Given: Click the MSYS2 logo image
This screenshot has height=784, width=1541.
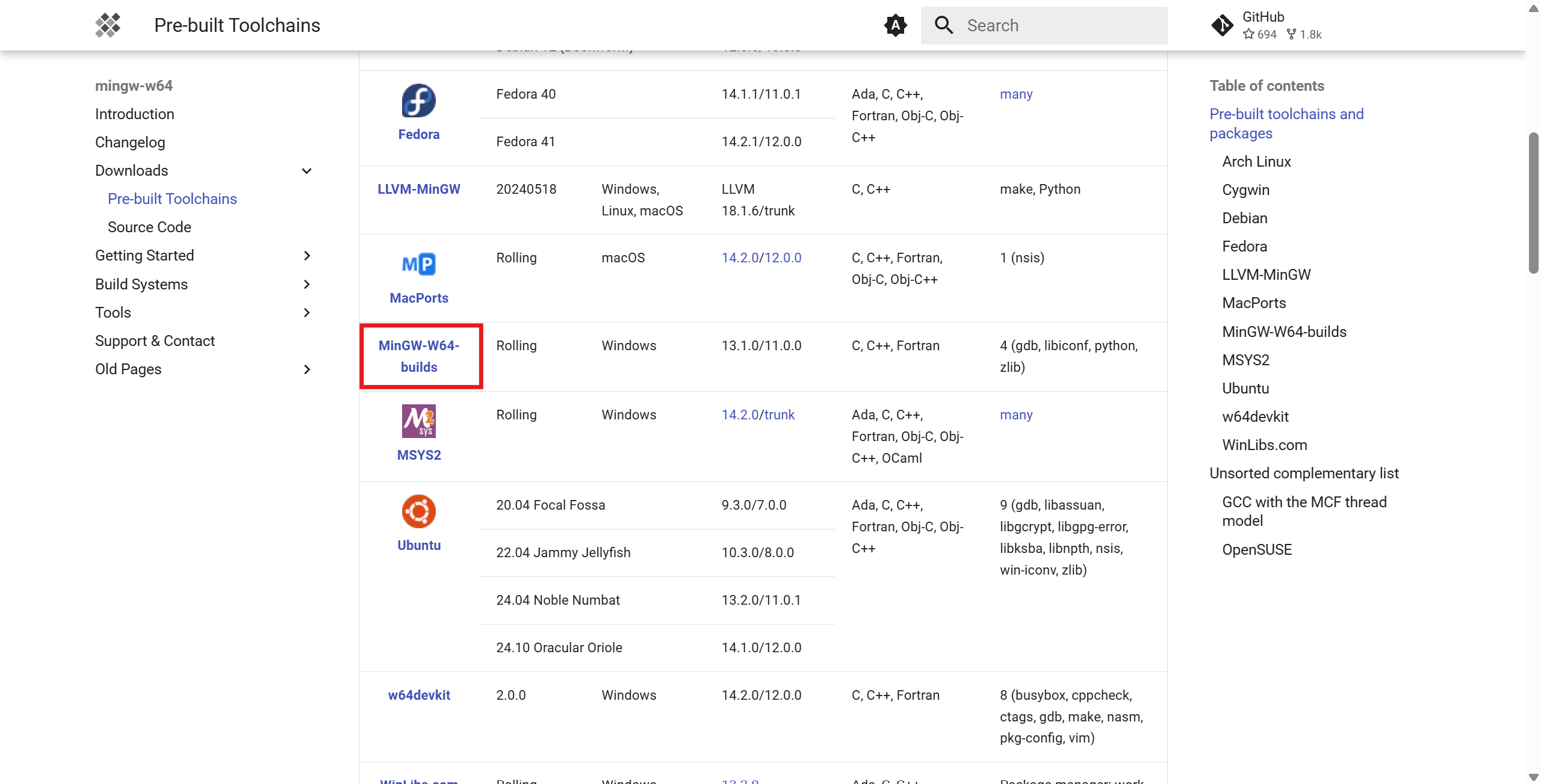Looking at the screenshot, I should [x=418, y=421].
